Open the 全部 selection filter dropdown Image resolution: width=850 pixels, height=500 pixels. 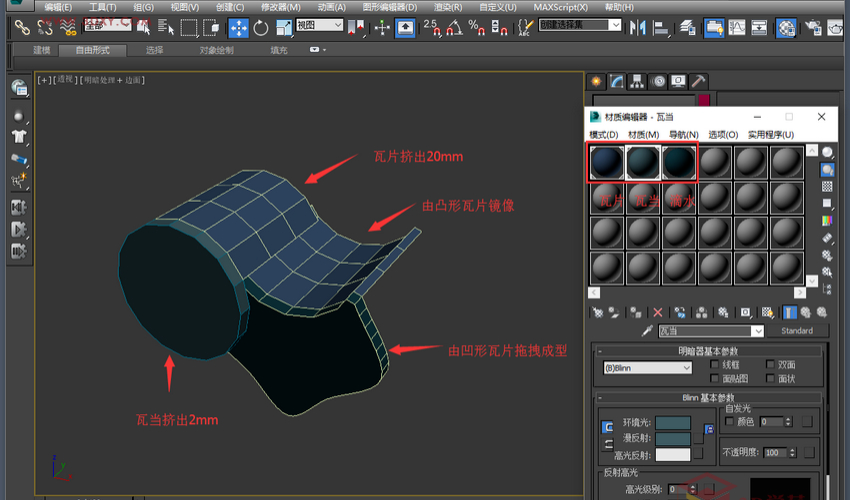[x=107, y=25]
